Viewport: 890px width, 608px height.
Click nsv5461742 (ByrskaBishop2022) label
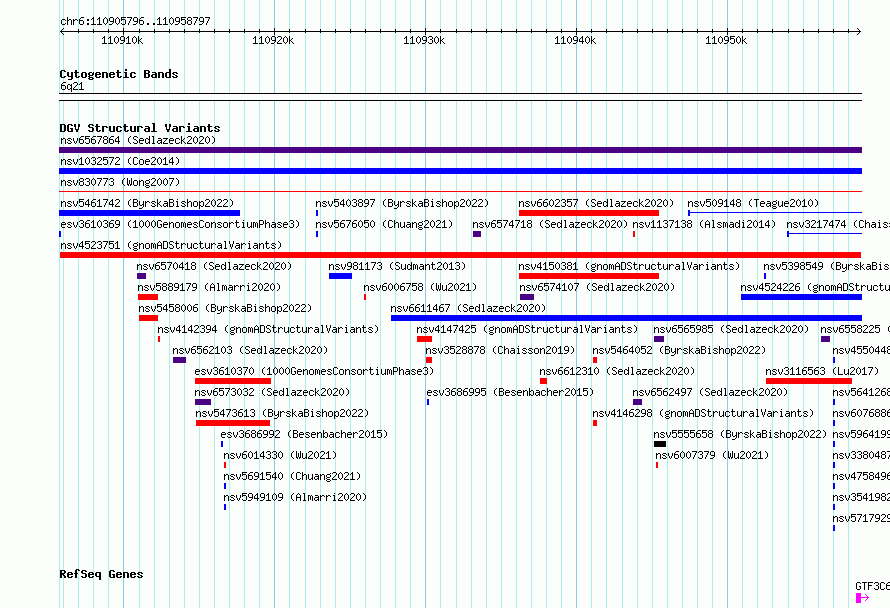147,203
